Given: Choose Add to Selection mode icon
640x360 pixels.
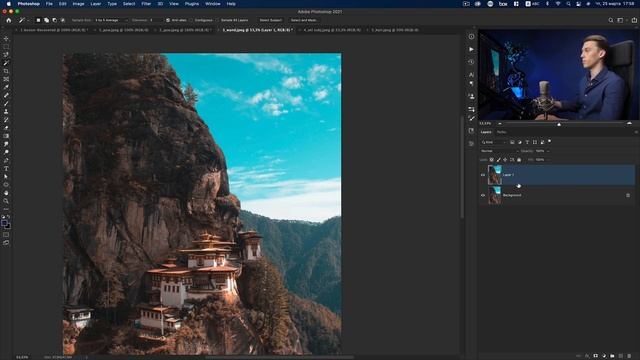Looking at the screenshot, I should pos(46,20).
